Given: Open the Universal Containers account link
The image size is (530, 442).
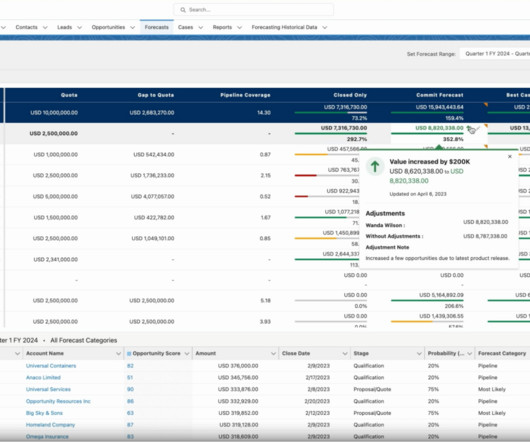Looking at the screenshot, I should [x=51, y=366].
